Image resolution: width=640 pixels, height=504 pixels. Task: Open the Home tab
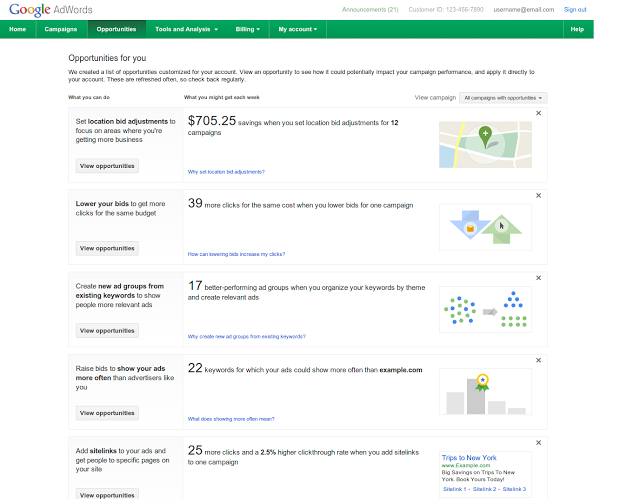[18, 29]
